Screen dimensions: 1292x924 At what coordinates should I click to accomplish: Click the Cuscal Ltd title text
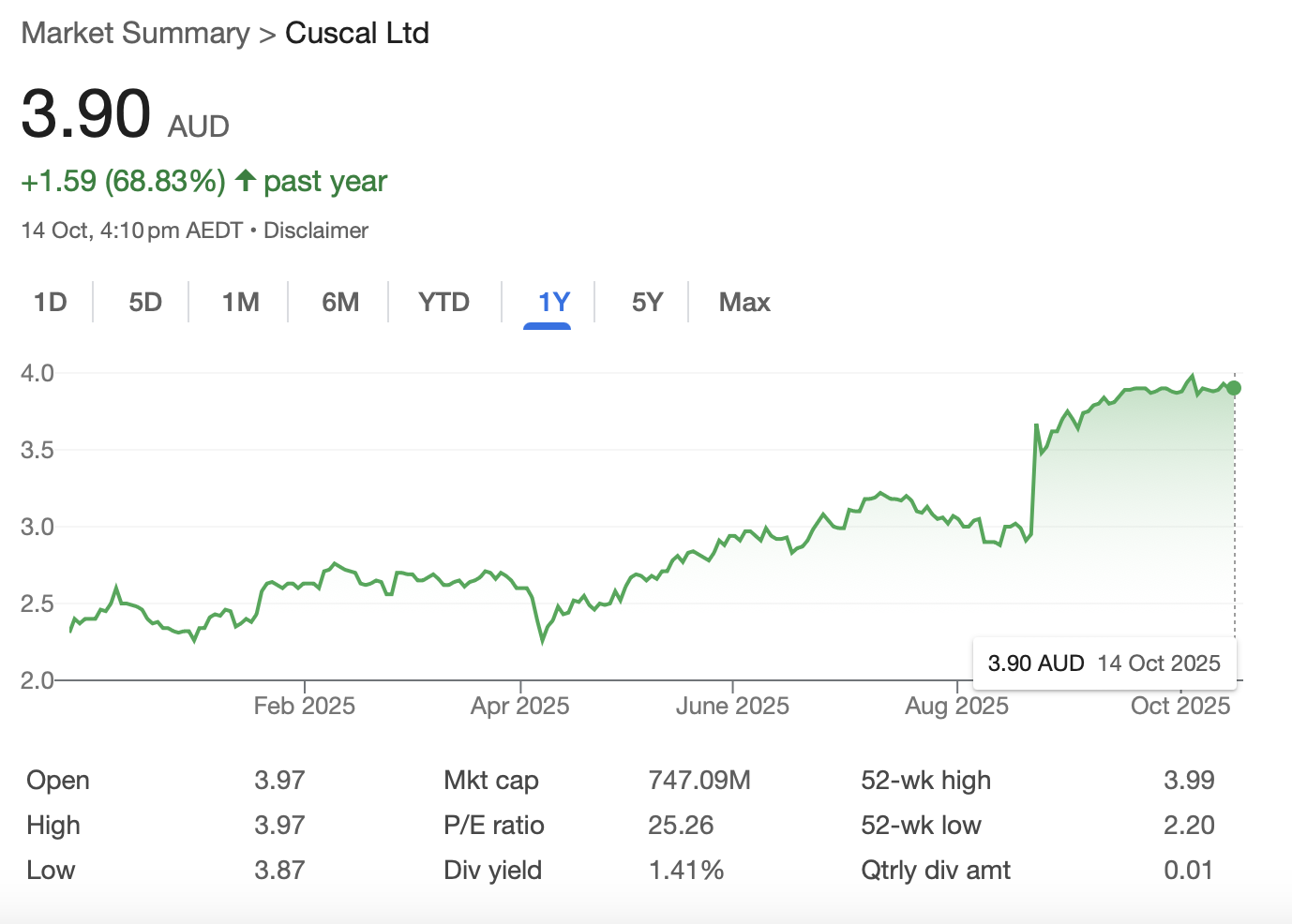tap(357, 33)
